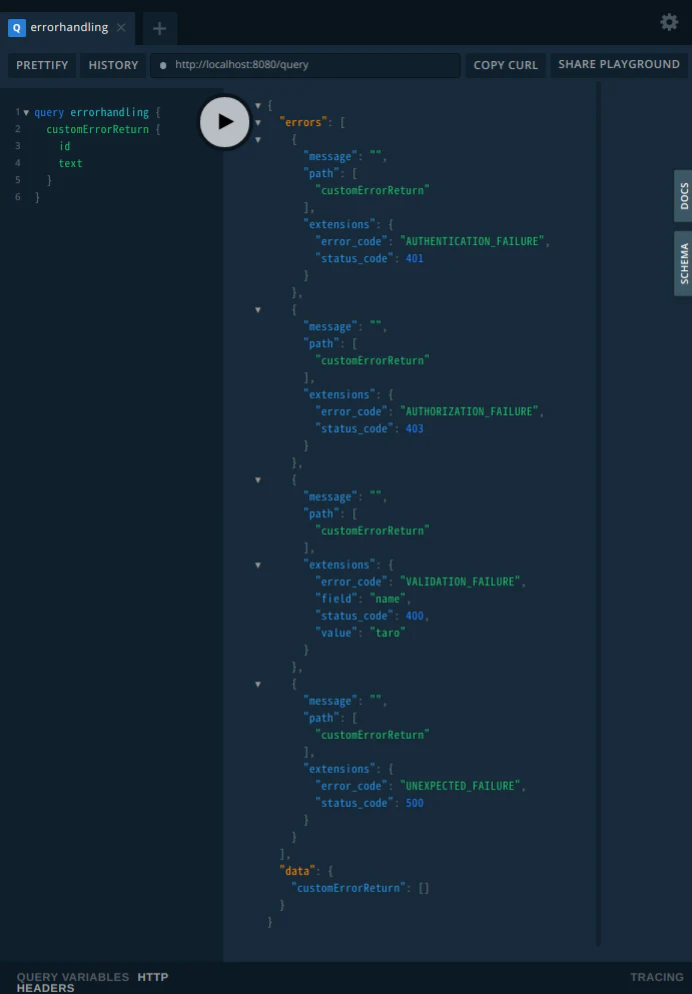Viewport: 692px width, 994px height.
Task: Collapse the query errorhandling block on line 1
Action: pos(26,113)
